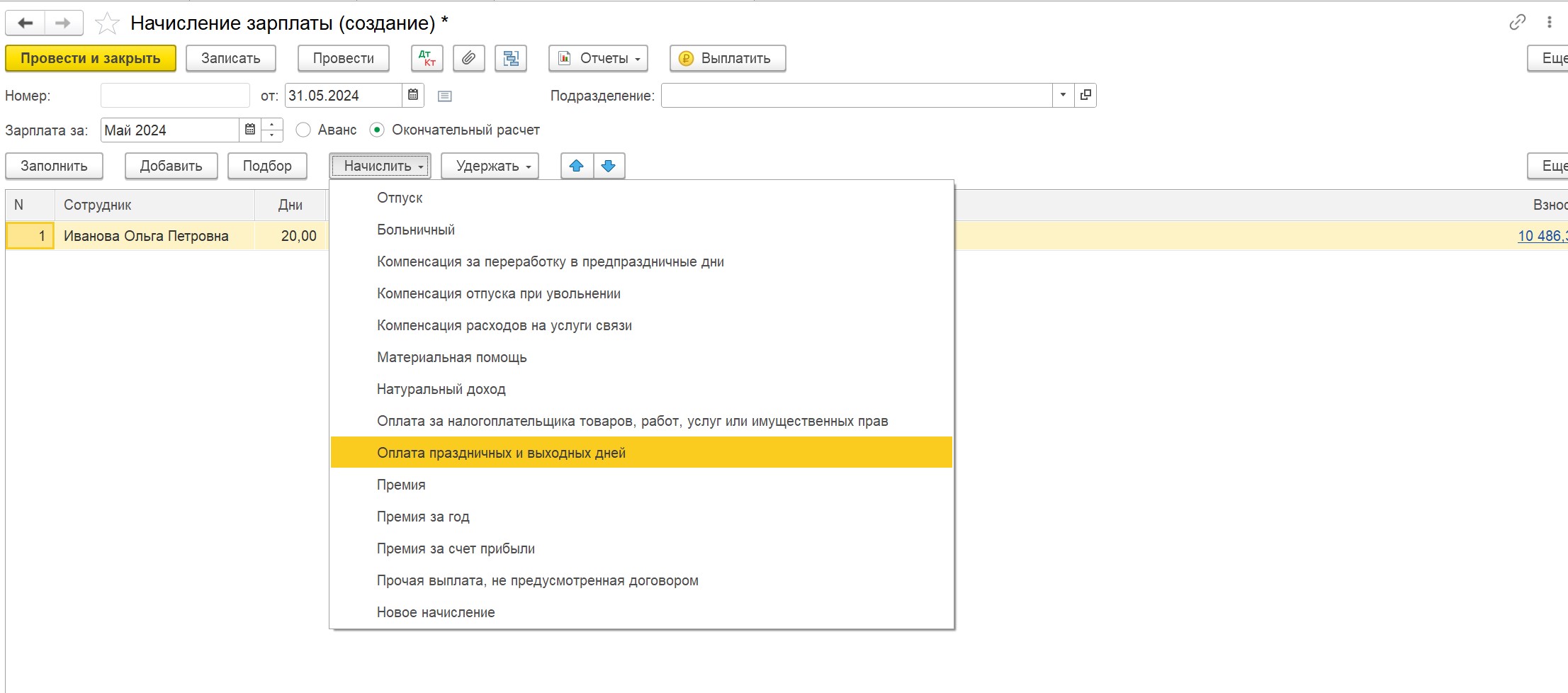Select Оплата за налогоплательщика товаров item
The image size is (1568, 693).
click(x=641, y=421)
